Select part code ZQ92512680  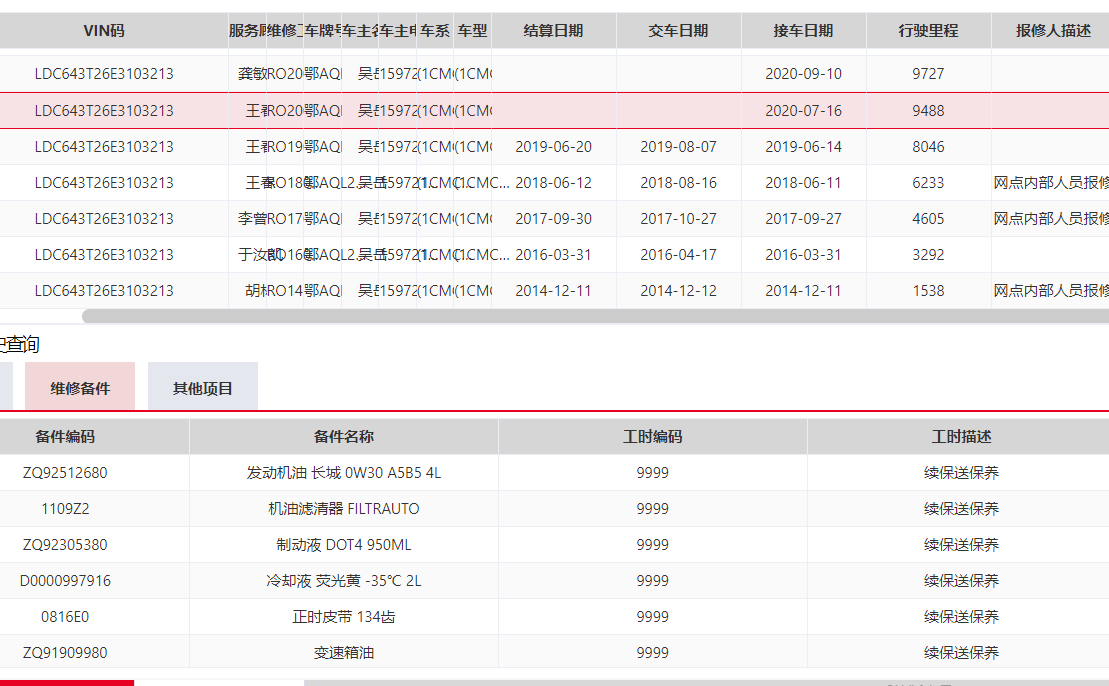pyautogui.click(x=65, y=472)
